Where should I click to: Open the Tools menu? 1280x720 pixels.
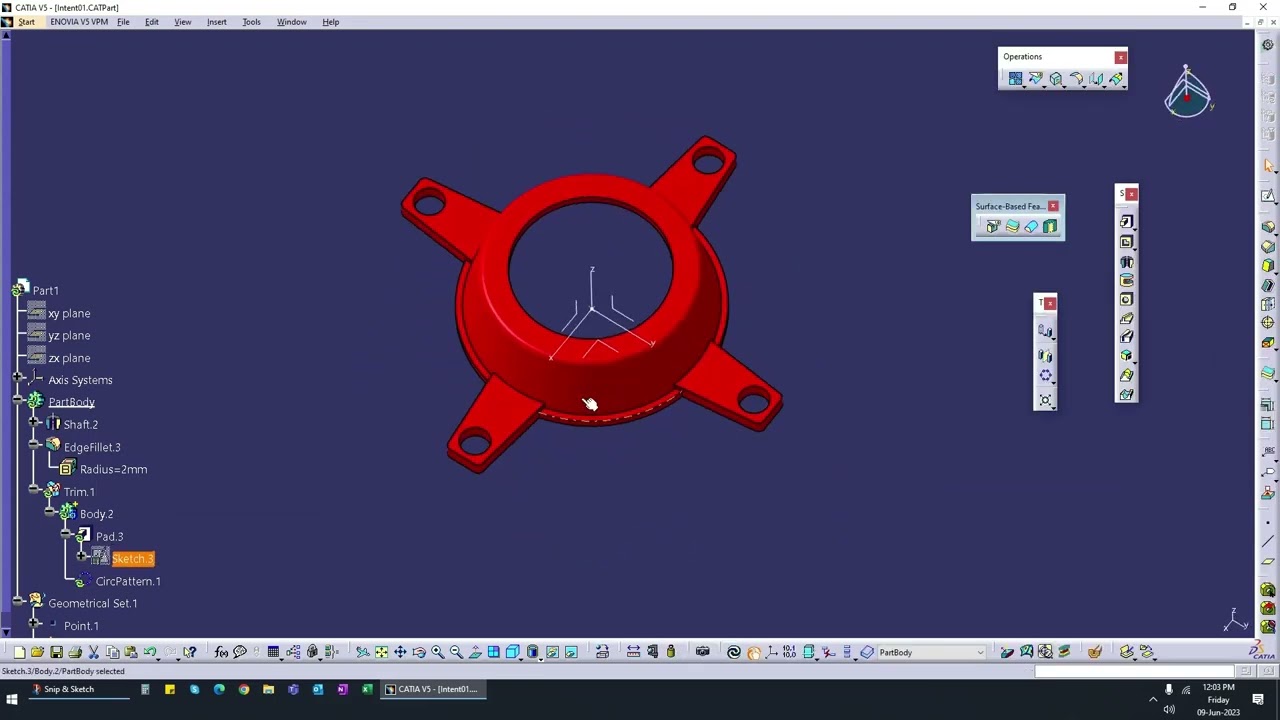click(251, 22)
